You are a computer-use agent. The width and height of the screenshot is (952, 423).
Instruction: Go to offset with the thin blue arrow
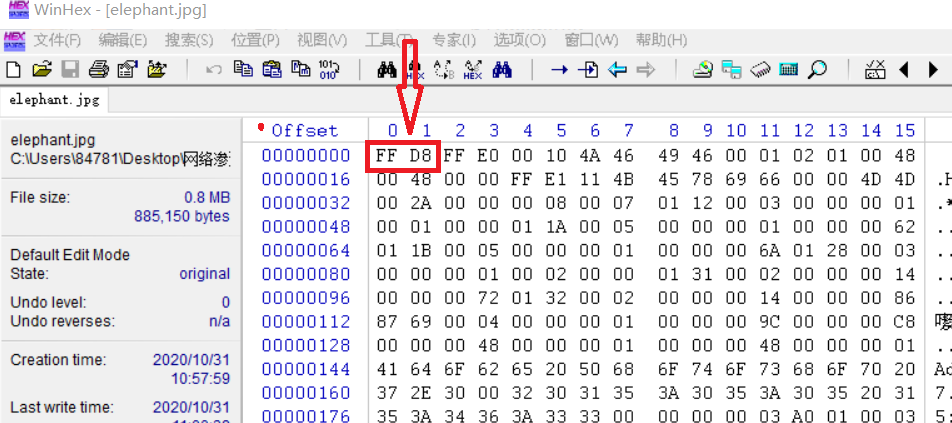pos(559,70)
